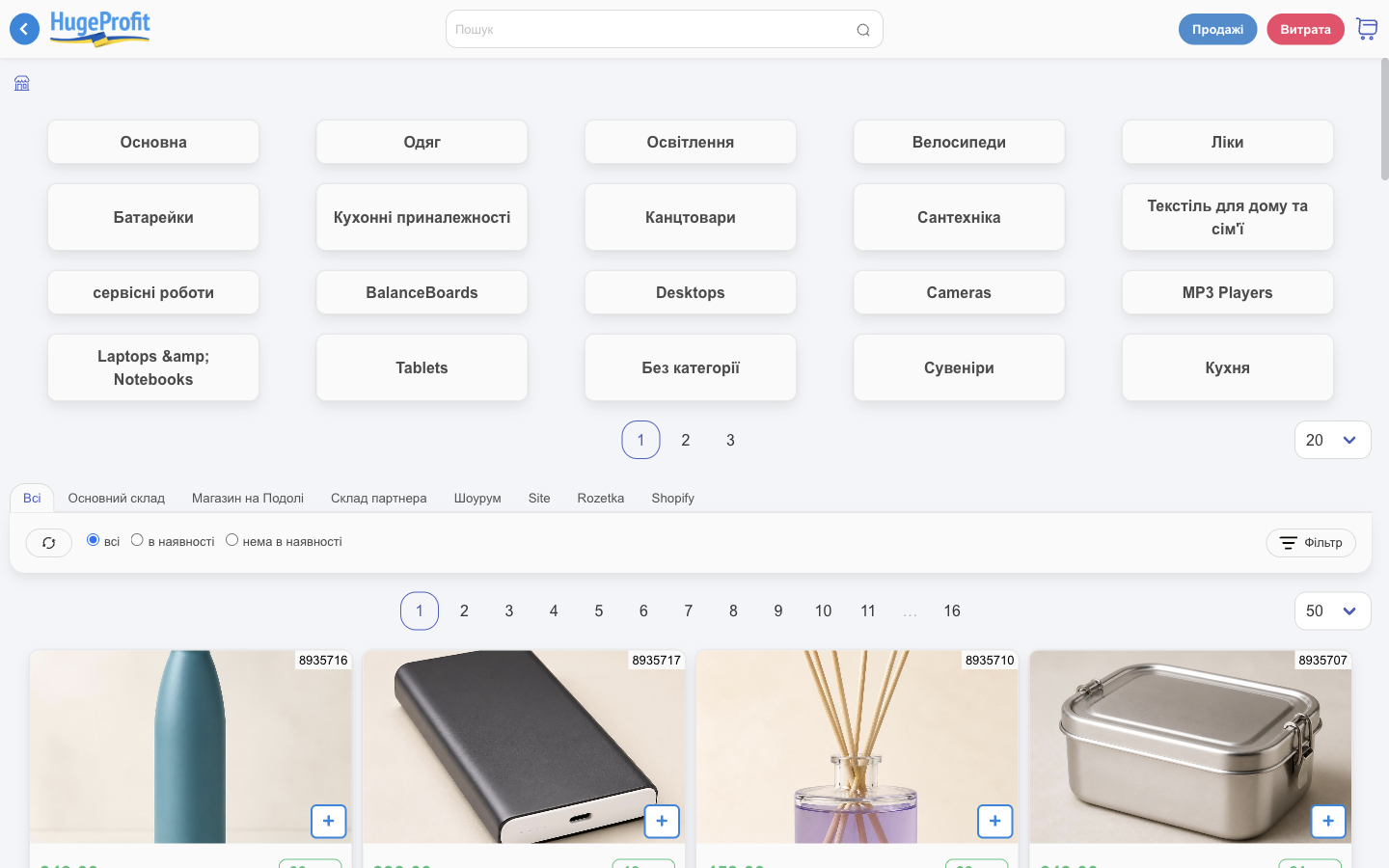Click the vertical page scrollbar
The width and height of the screenshot is (1389, 868).
[1384, 120]
